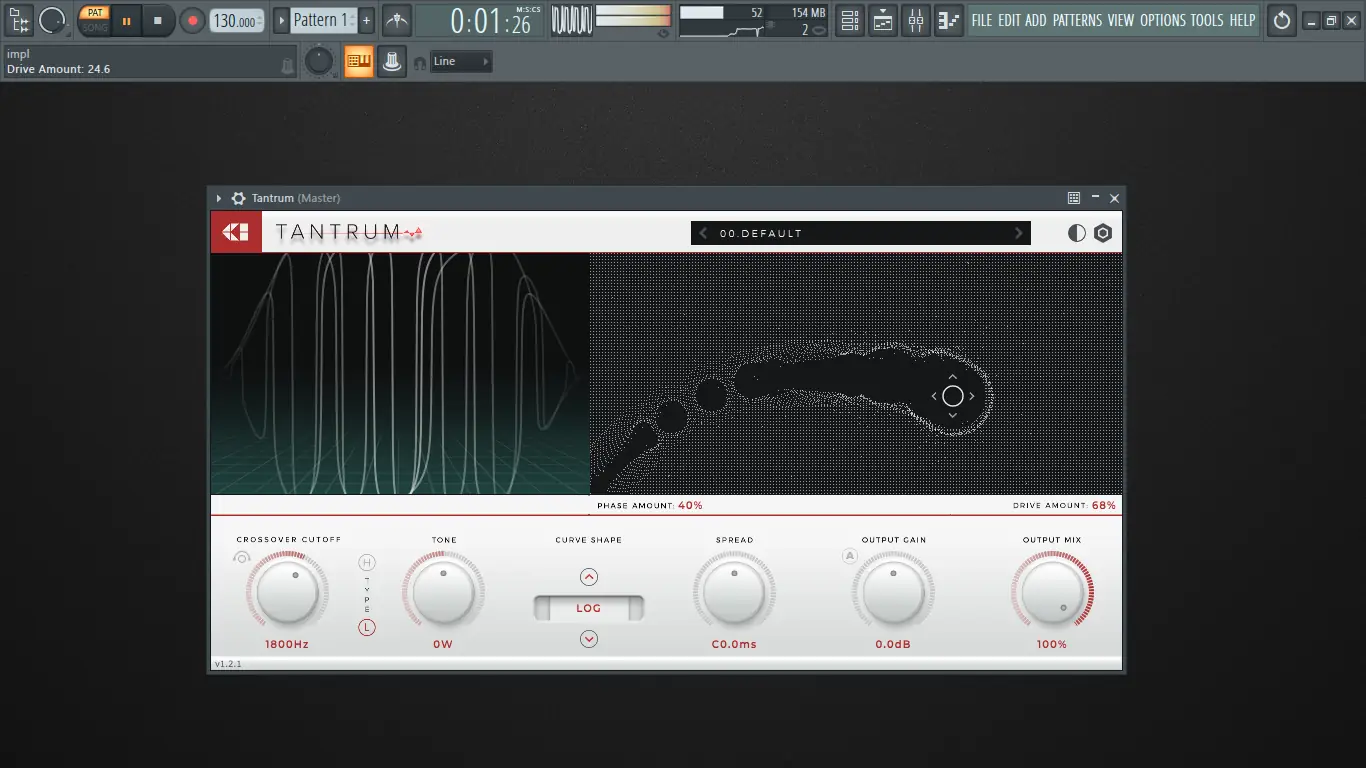
Task: Select previous Tantrum preset arrow
Action: (703, 233)
